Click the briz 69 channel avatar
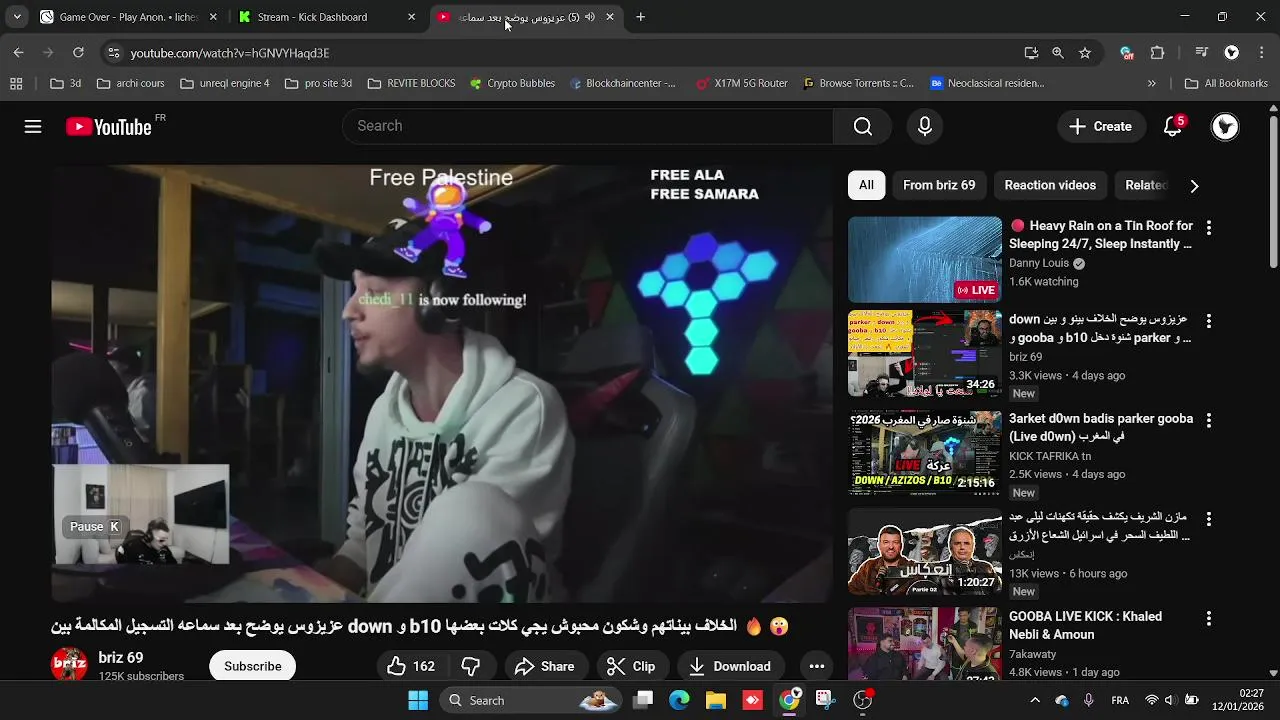1280x720 pixels. (69, 665)
